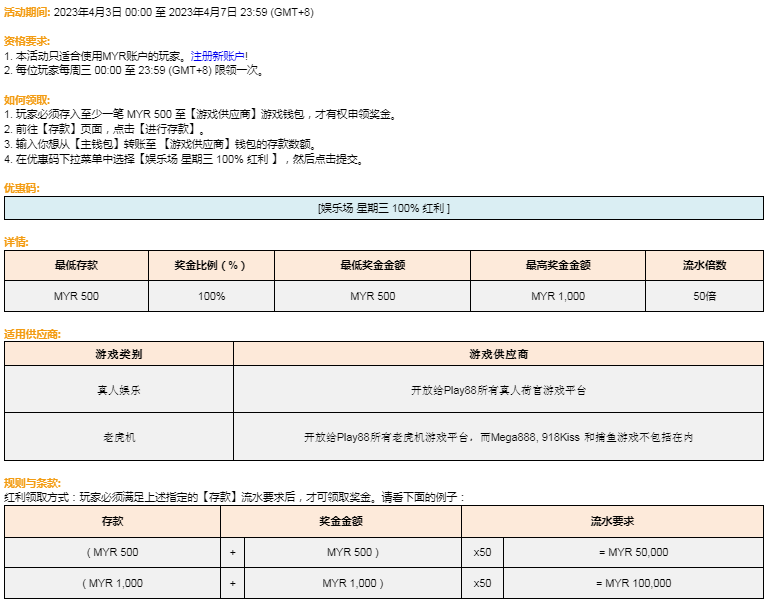The height and width of the screenshot is (603, 766).
Task: Click the 游戏供应商 table header
Action: click(498, 354)
